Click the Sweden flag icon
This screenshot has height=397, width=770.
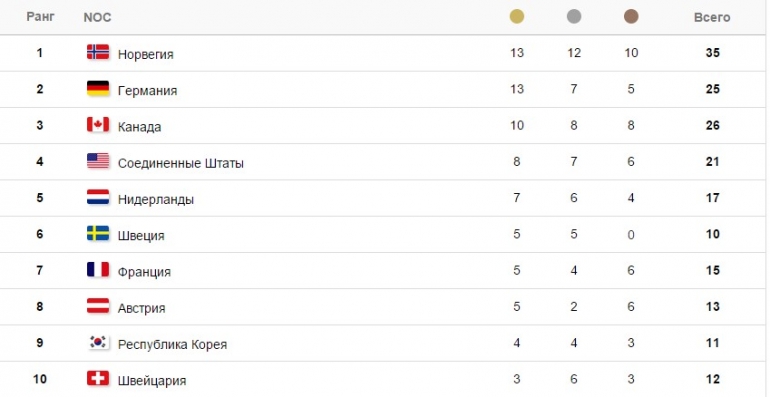[98, 233]
